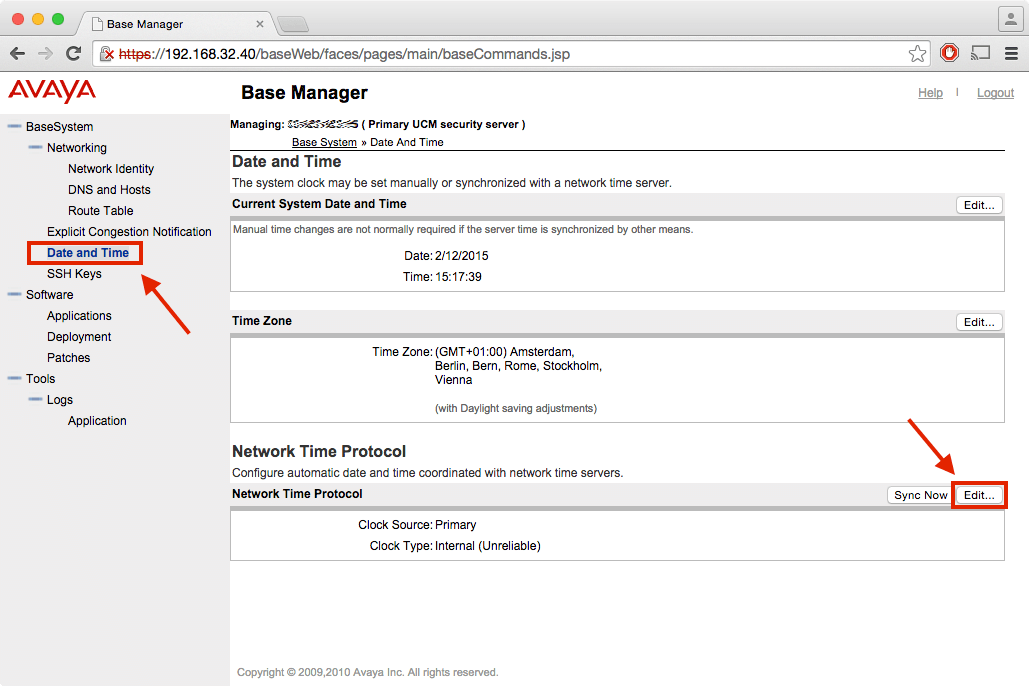Open Applications under Software
This screenshot has height=686, width=1029.
pyautogui.click(x=79, y=316)
